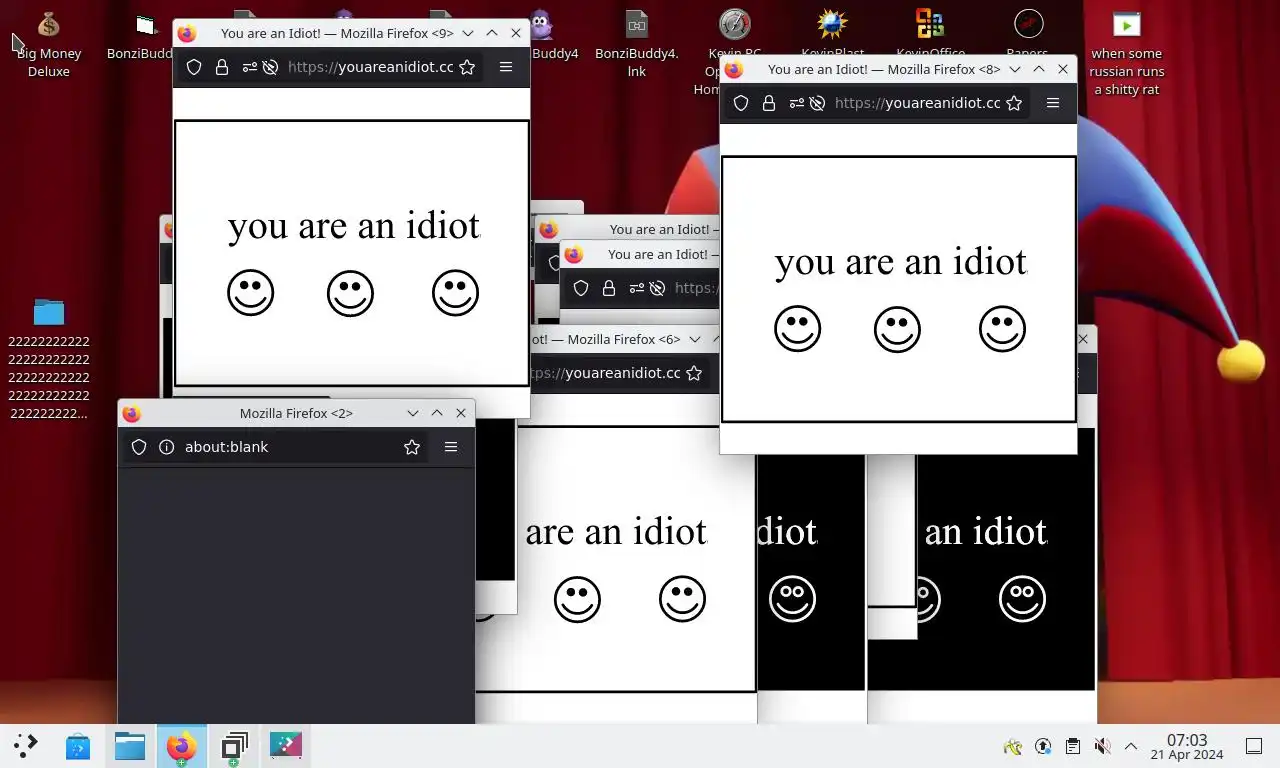The width and height of the screenshot is (1280, 768).
Task: Open hamburger menu in Firefox <9>
Action: [x=506, y=67]
